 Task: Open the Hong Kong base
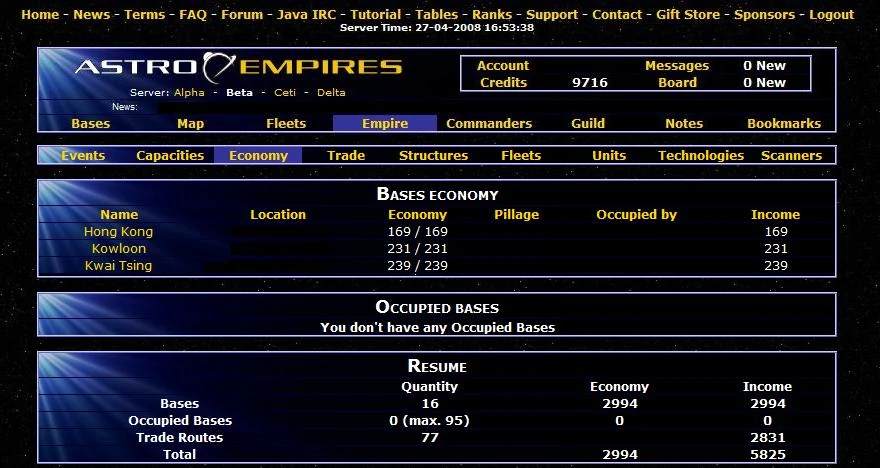118,231
